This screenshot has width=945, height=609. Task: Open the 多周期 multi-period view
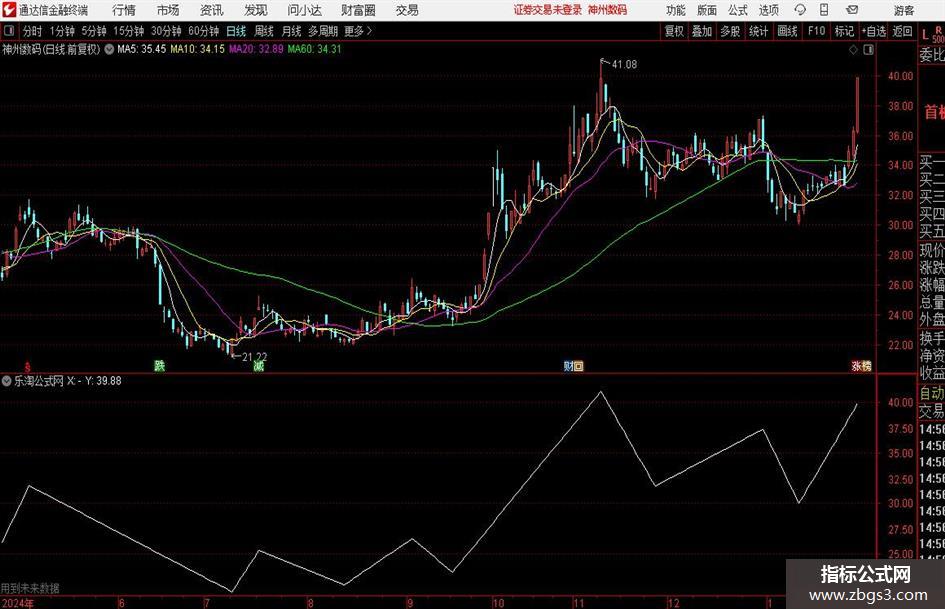point(323,31)
